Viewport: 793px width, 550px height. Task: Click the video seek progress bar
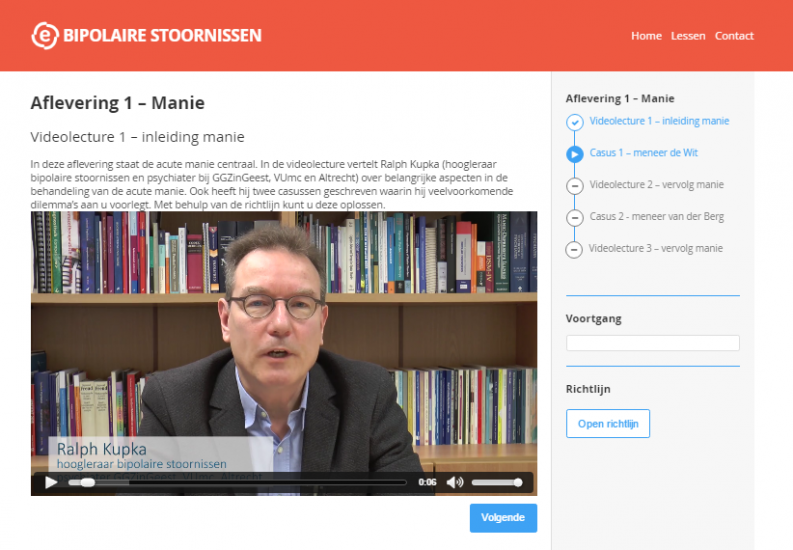(237, 482)
